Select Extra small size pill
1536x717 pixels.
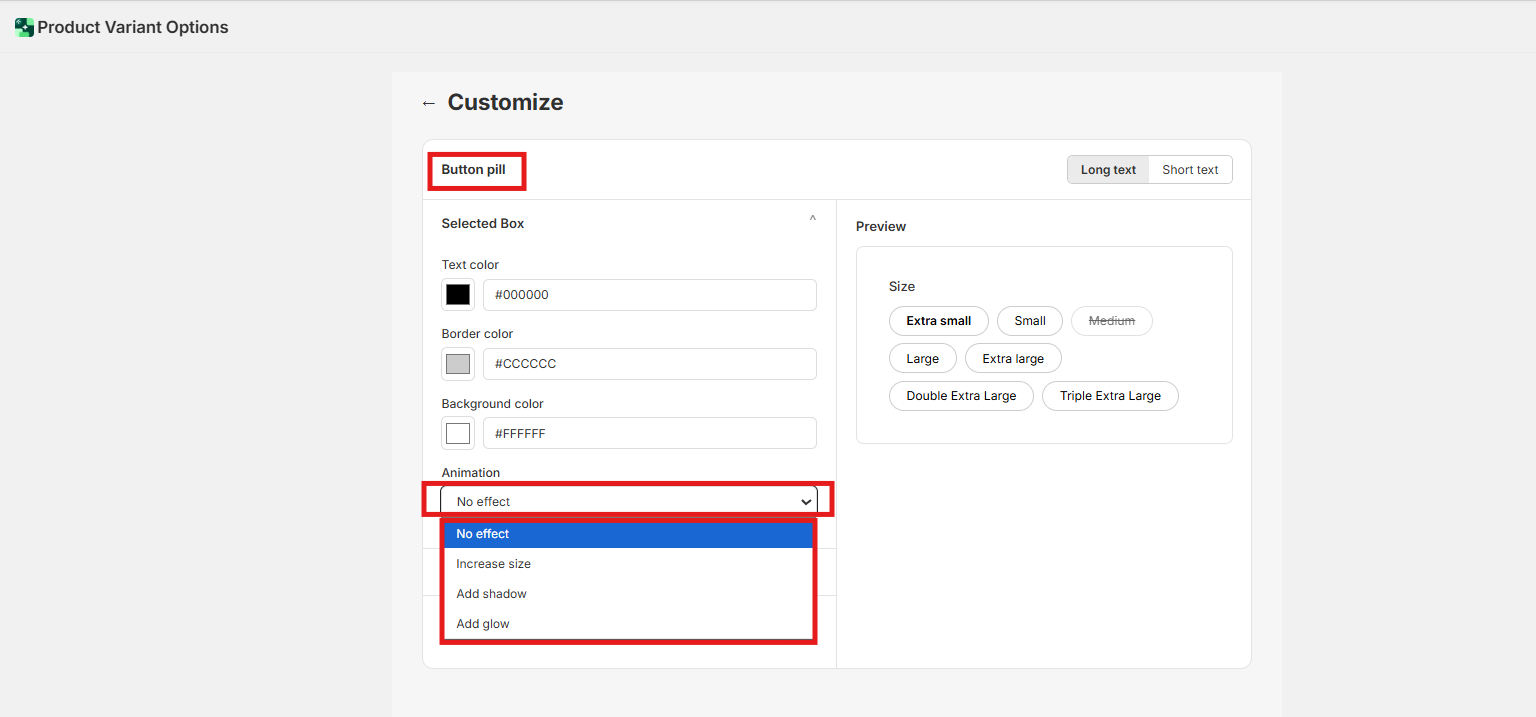tap(938, 321)
